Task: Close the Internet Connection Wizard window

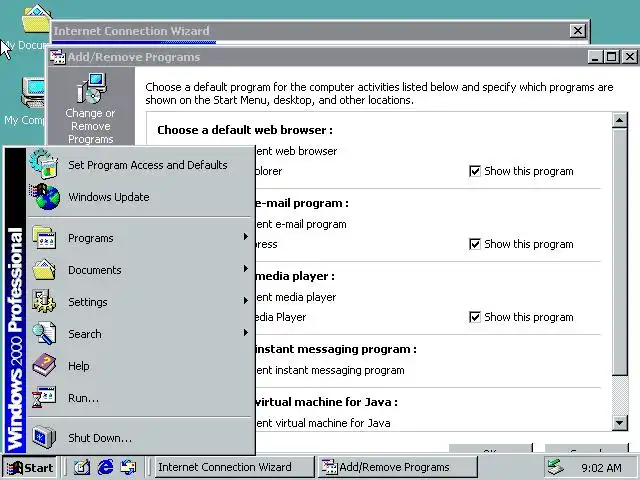Action: (x=578, y=31)
